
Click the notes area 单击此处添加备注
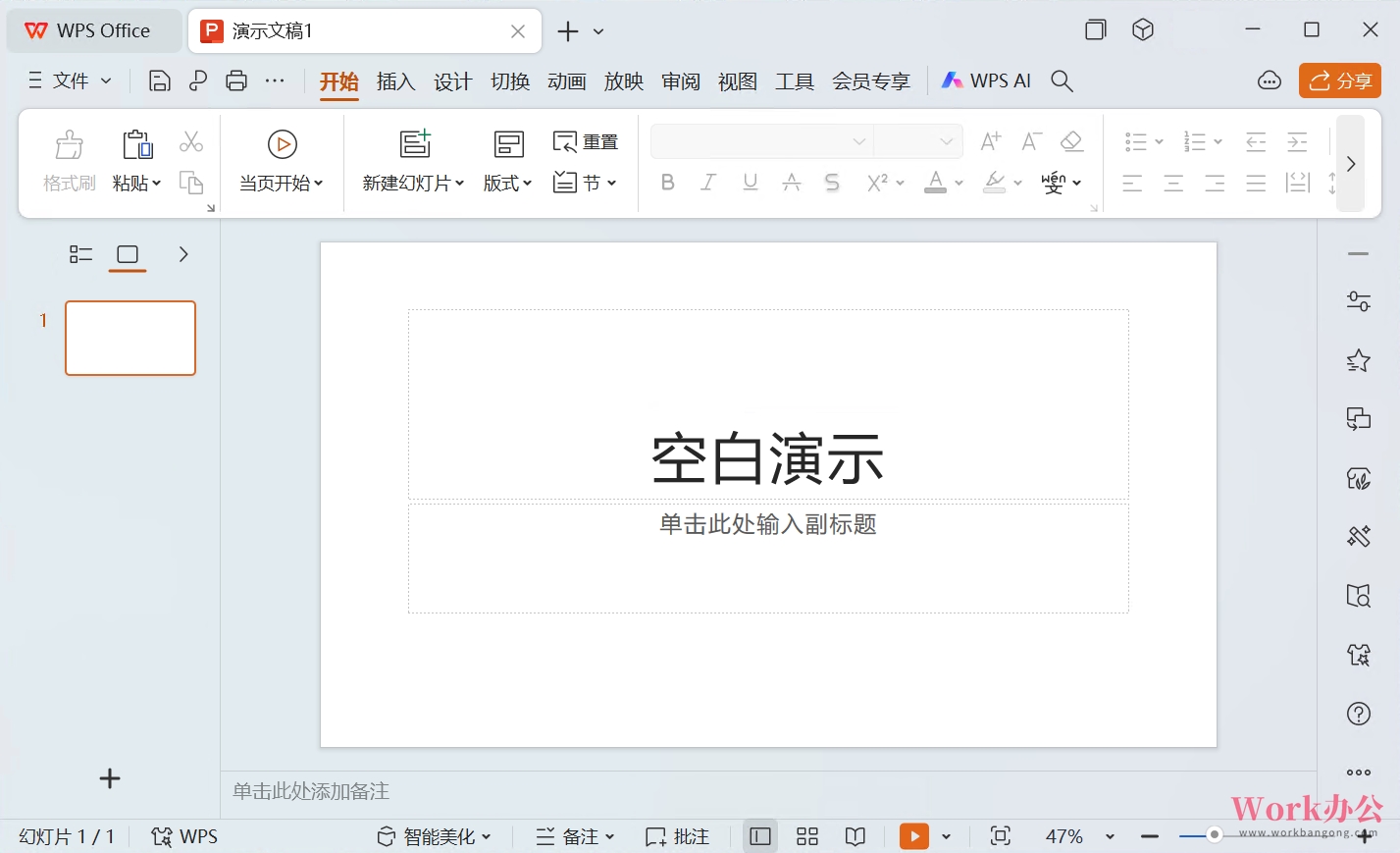311,791
